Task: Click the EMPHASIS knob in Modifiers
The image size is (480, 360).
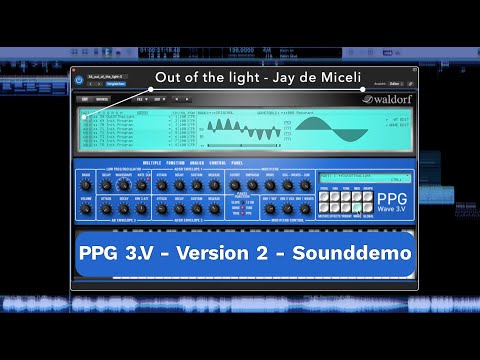Action: (x=252, y=185)
